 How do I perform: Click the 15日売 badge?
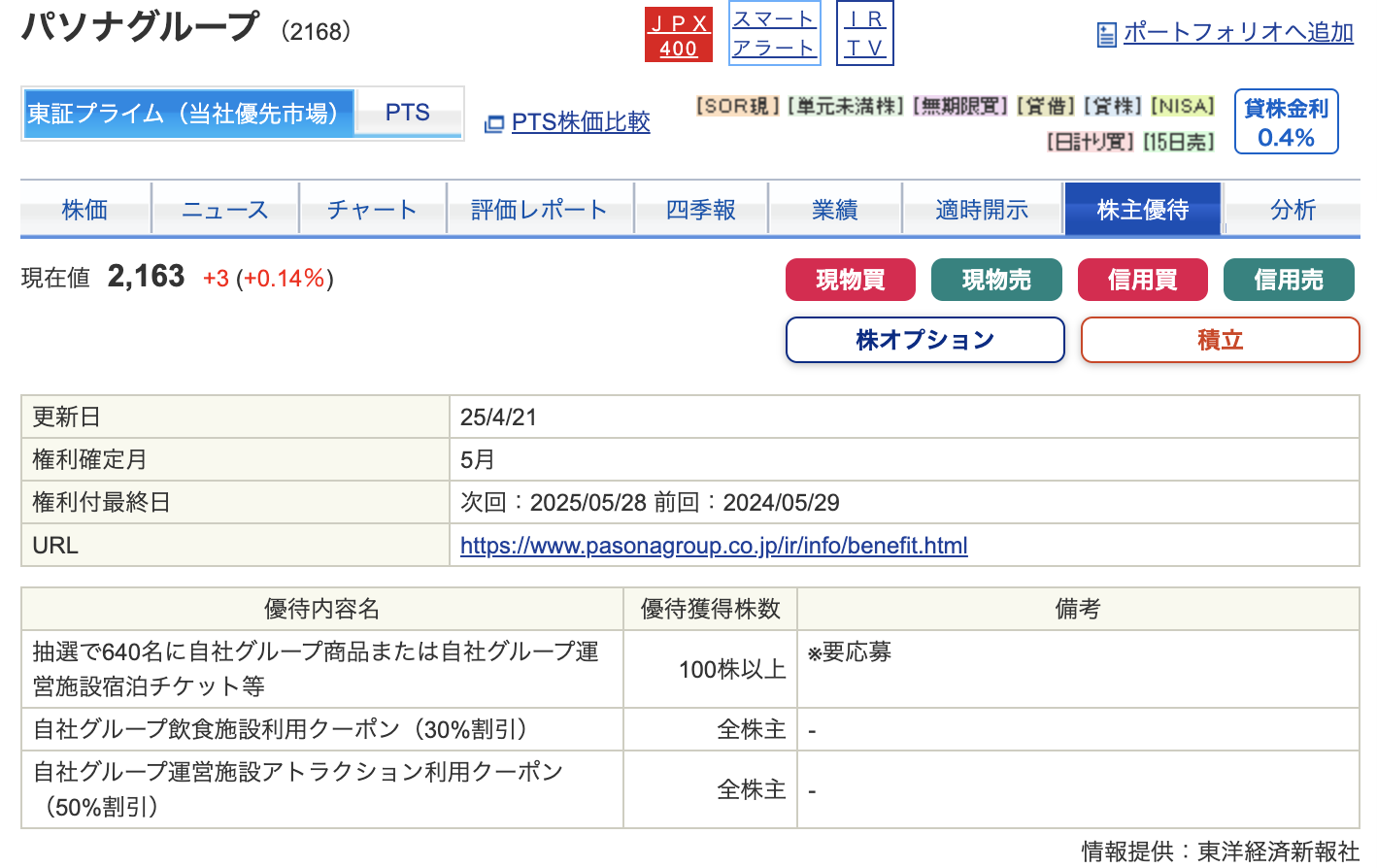(x=1179, y=142)
